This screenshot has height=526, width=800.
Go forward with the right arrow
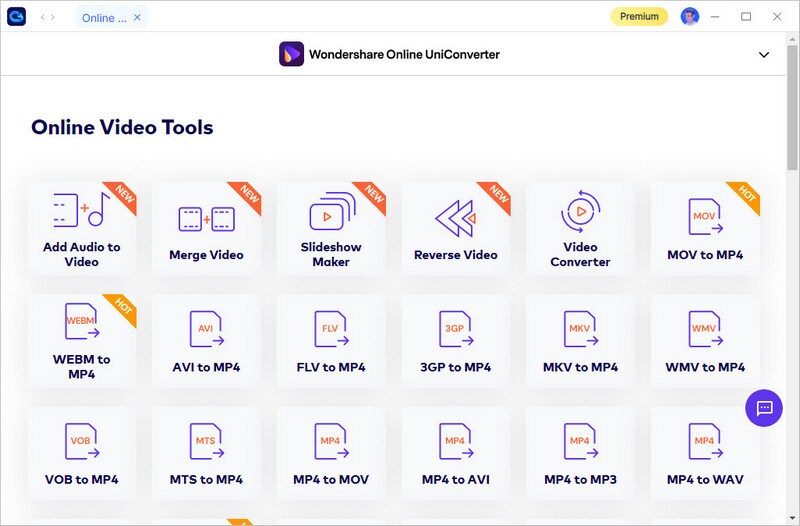(x=53, y=17)
